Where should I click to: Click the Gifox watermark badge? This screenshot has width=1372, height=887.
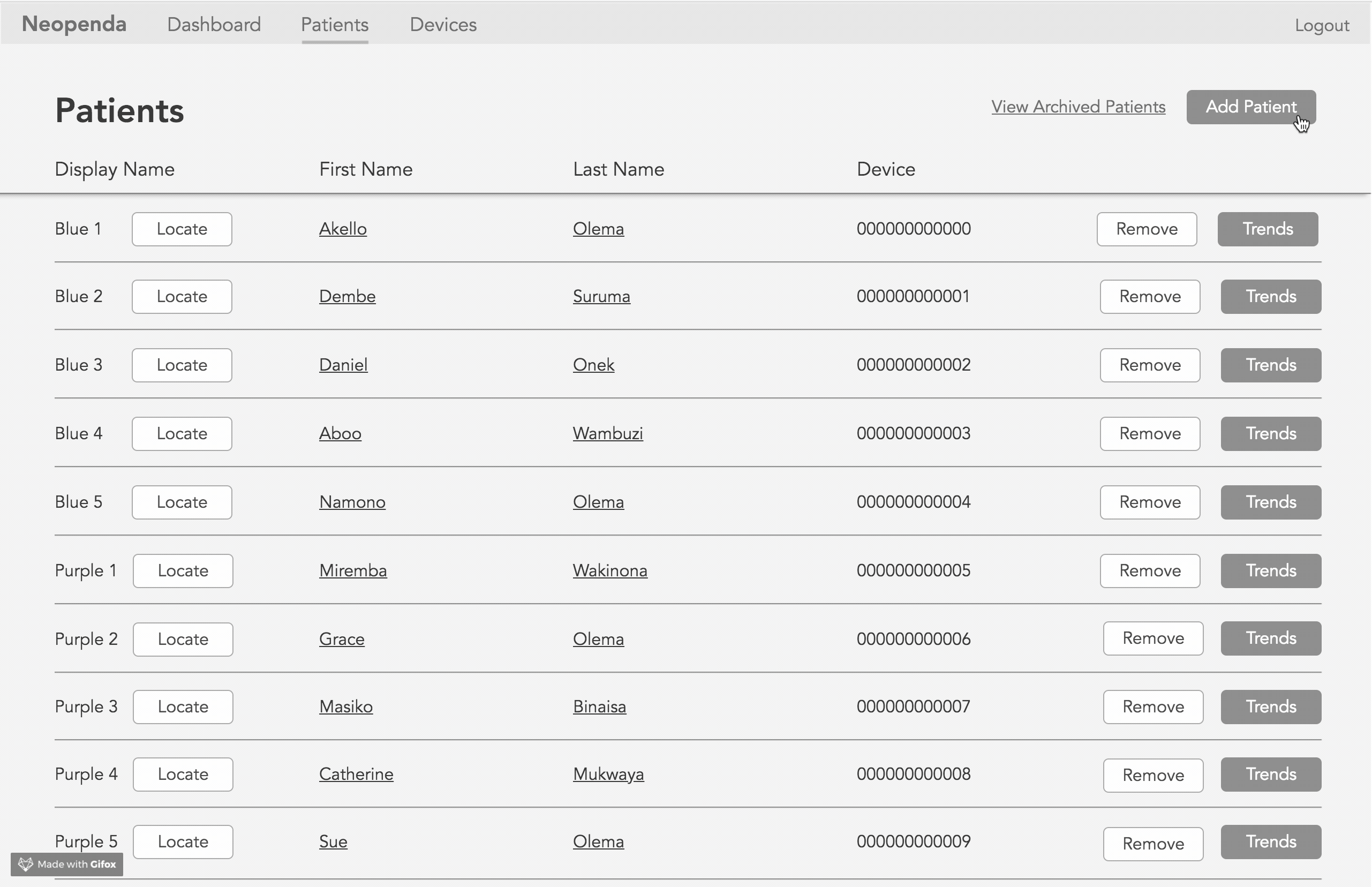pos(67,864)
